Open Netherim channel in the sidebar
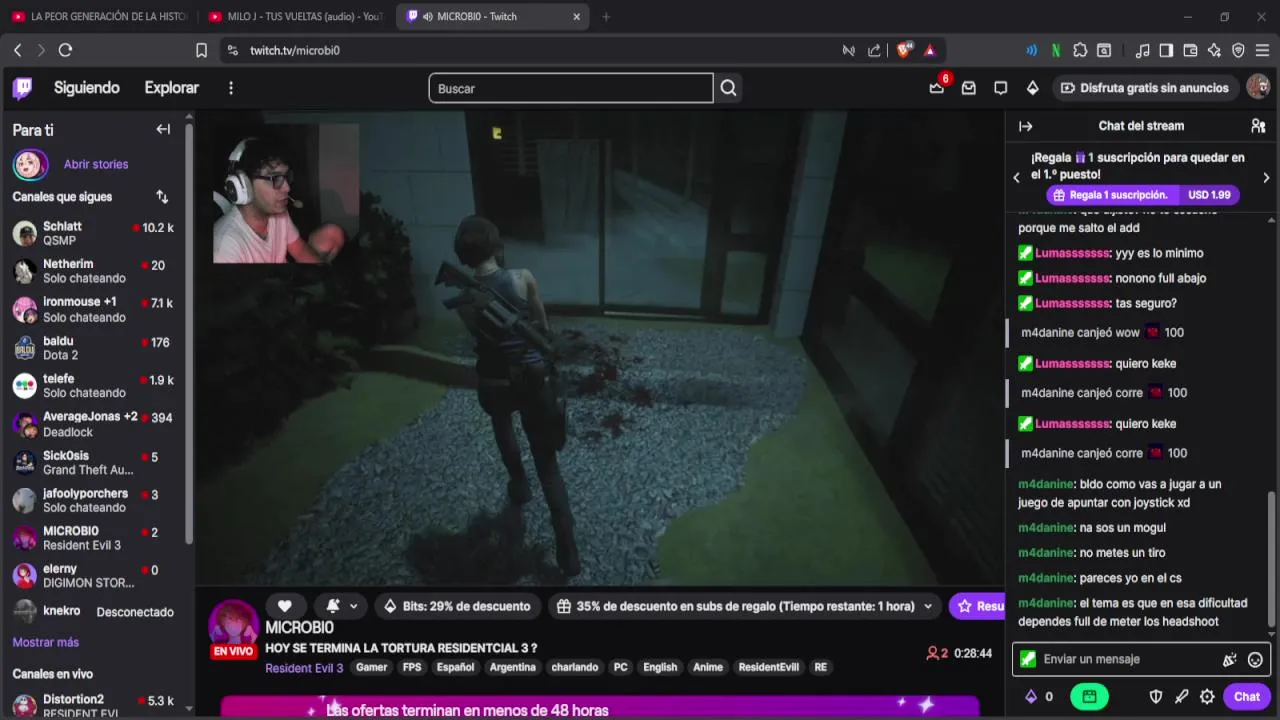Viewport: 1280px width, 720px height. pos(94,271)
